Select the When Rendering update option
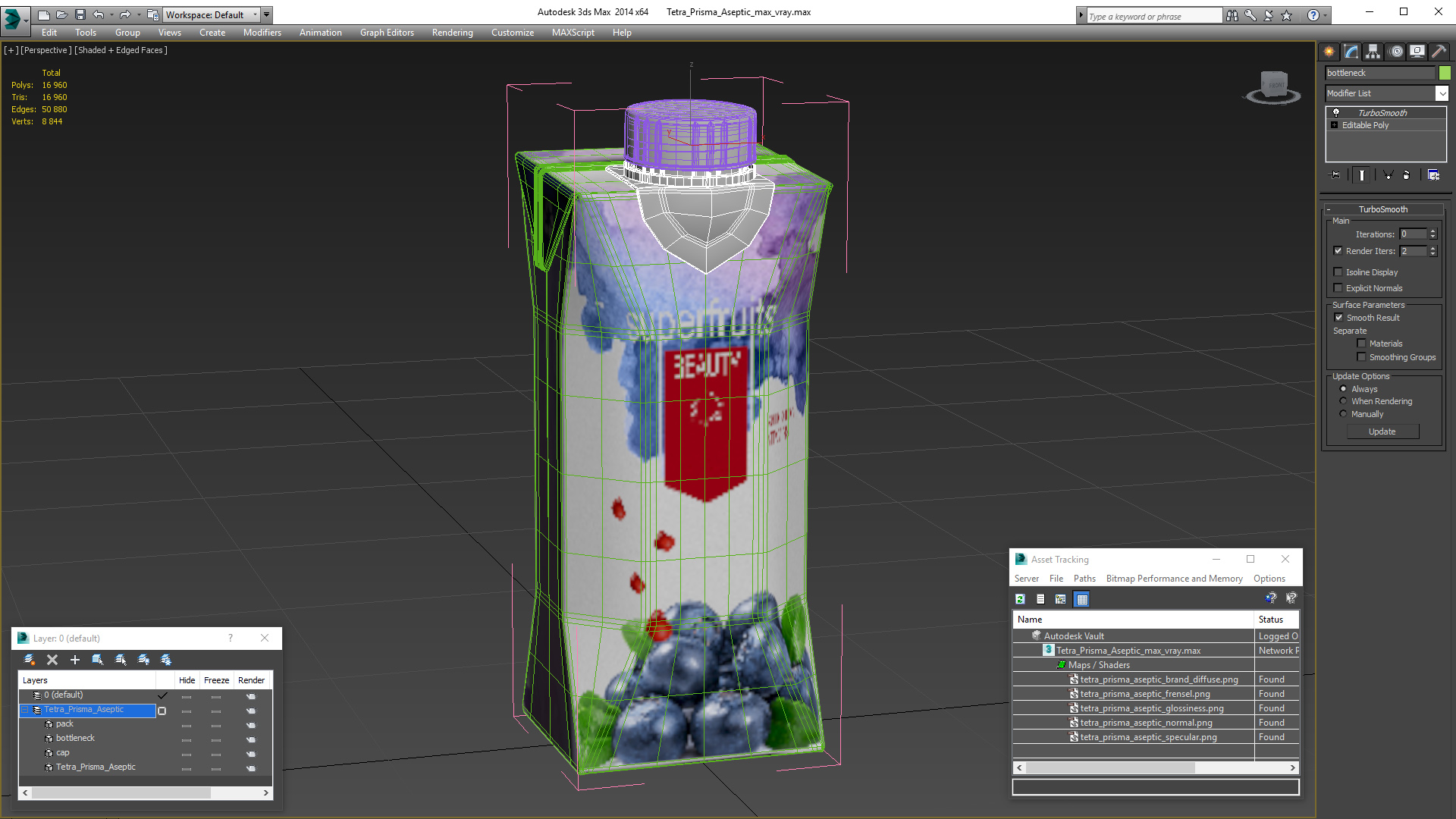The width and height of the screenshot is (1456, 819). pyautogui.click(x=1343, y=401)
